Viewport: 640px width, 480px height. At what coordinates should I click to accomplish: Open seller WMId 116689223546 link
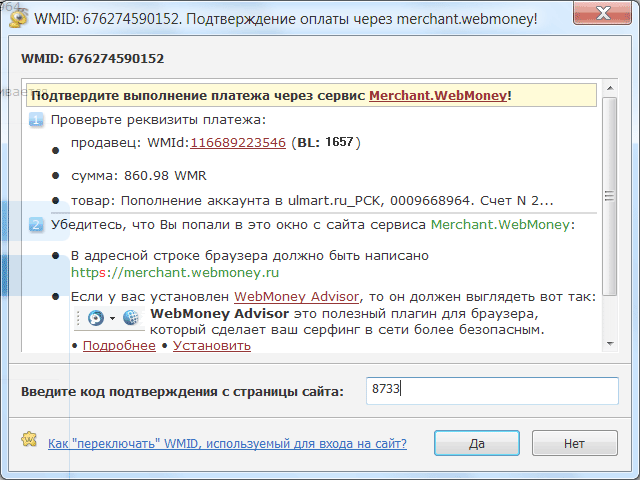238,142
